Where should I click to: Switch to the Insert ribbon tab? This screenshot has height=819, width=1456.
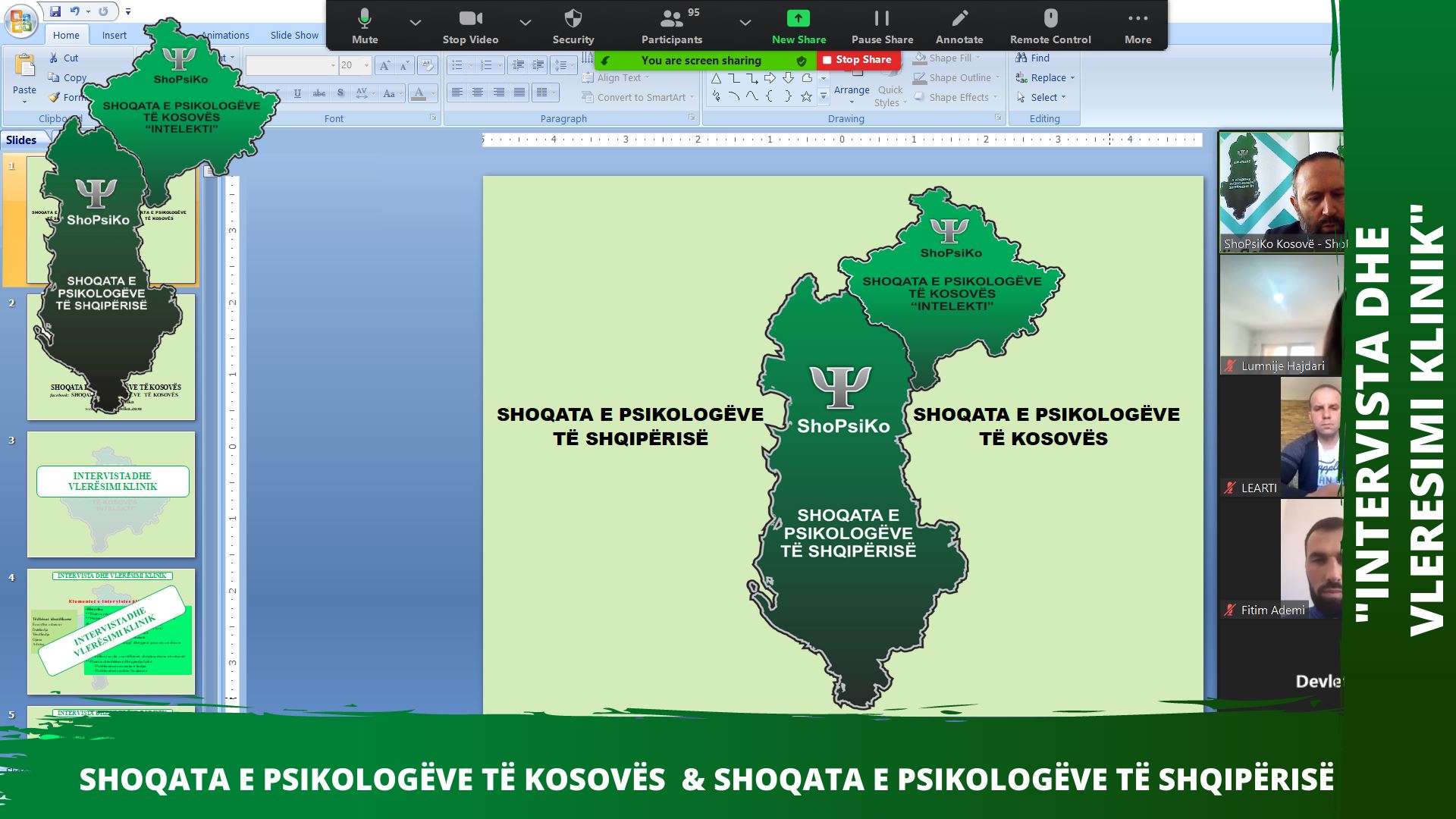(x=115, y=35)
